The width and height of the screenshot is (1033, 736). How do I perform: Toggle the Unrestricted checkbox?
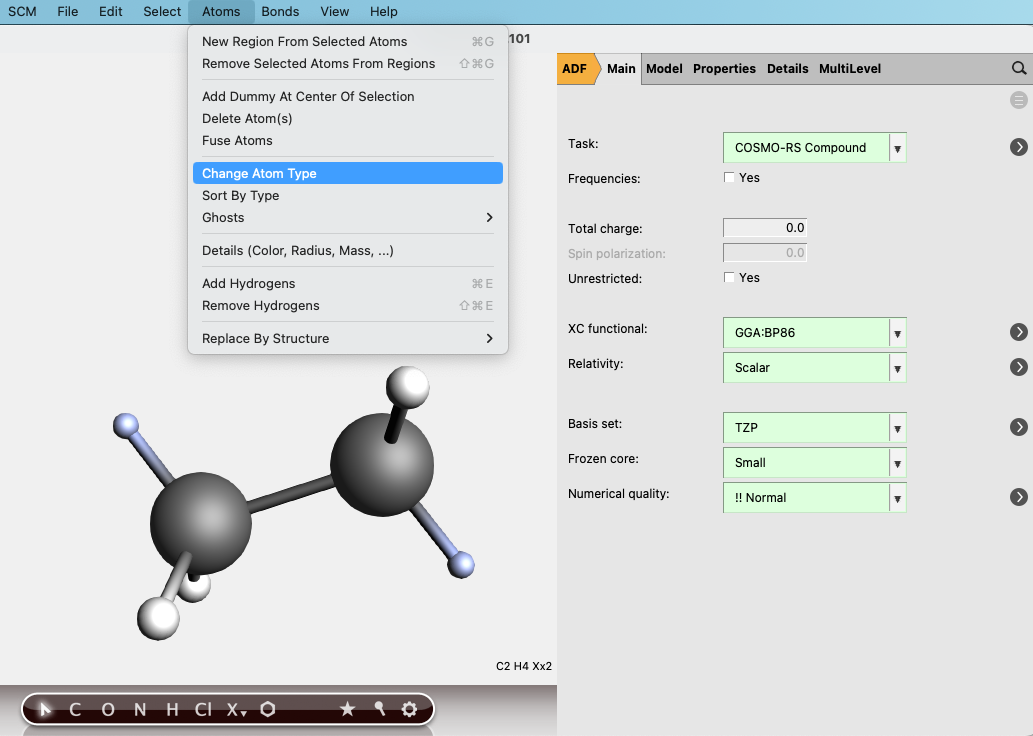point(729,278)
